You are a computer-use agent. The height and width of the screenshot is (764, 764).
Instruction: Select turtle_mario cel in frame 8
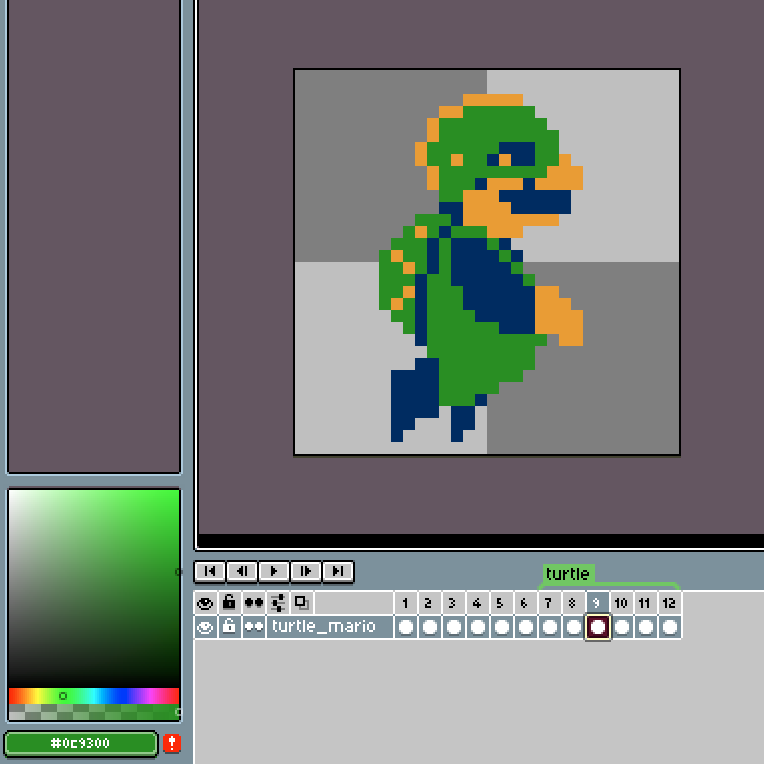pos(573,627)
